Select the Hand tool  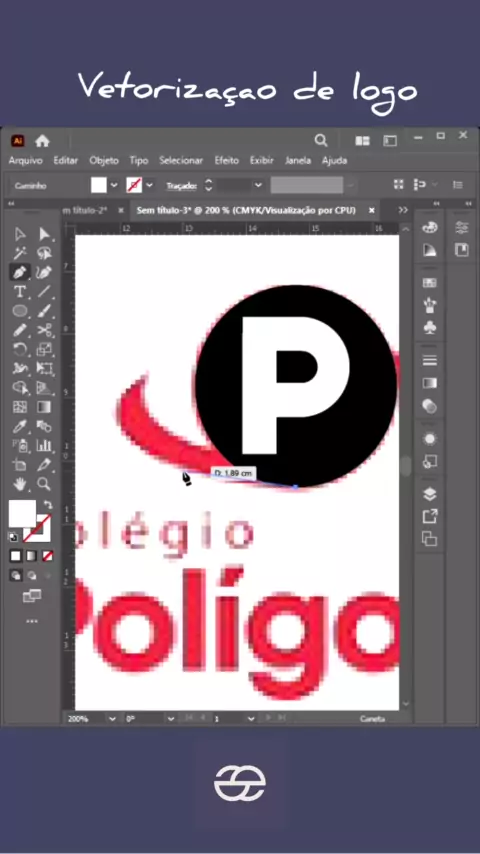pyautogui.click(x=20, y=483)
